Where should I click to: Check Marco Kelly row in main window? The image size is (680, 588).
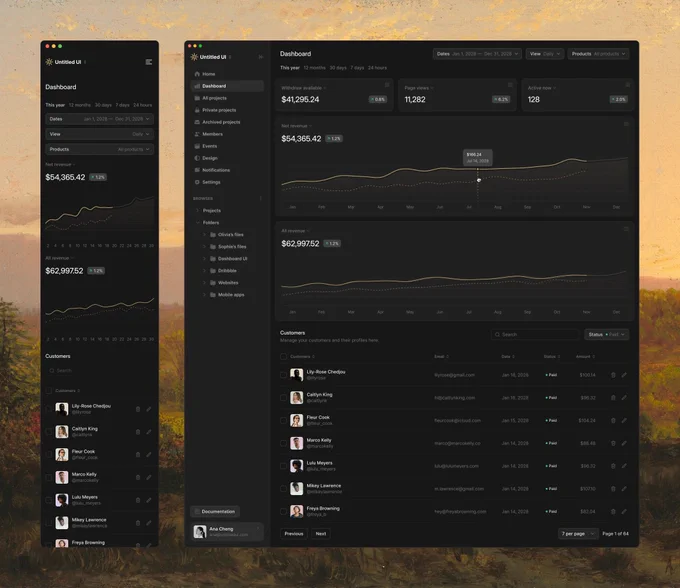tap(284, 443)
